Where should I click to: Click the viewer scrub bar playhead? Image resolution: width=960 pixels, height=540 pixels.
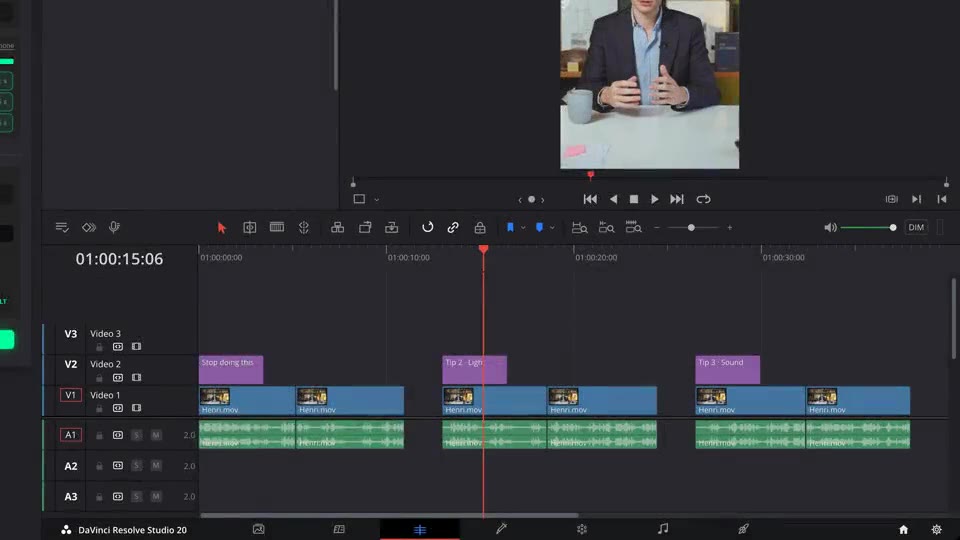[591, 176]
